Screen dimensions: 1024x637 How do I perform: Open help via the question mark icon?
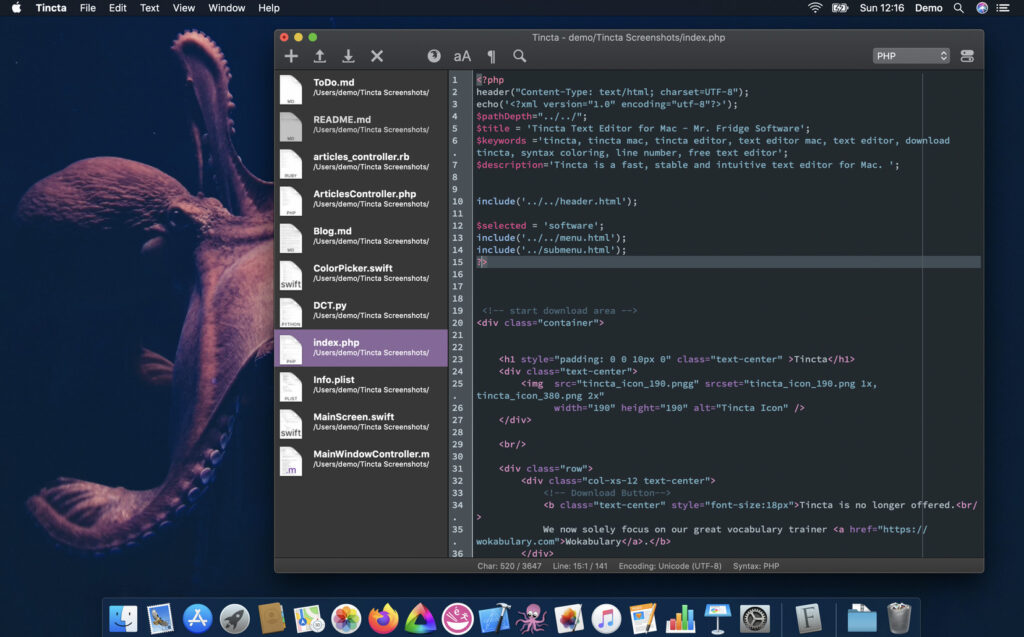[434, 56]
